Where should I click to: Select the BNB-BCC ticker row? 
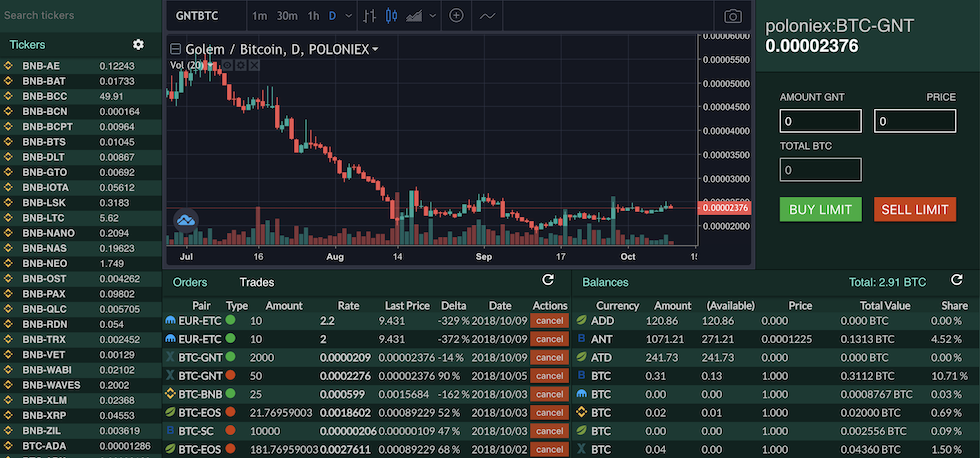pyautogui.click(x=81, y=96)
